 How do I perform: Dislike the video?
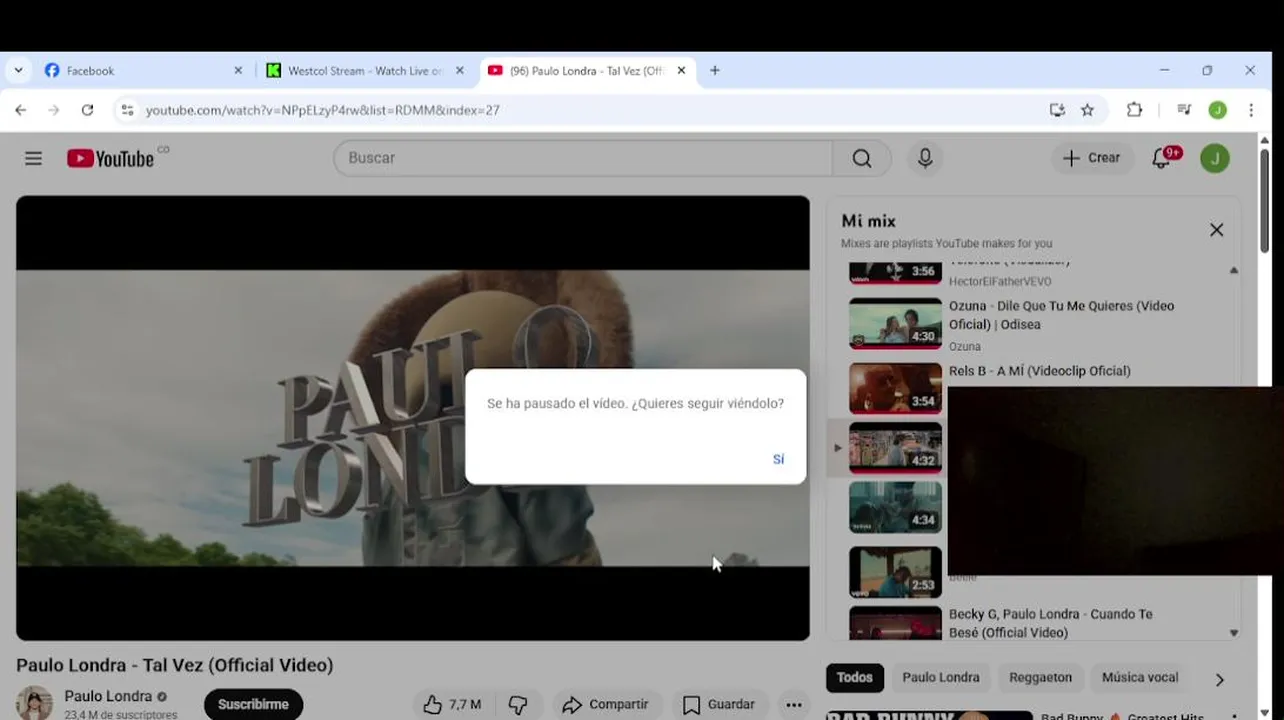[x=518, y=705]
